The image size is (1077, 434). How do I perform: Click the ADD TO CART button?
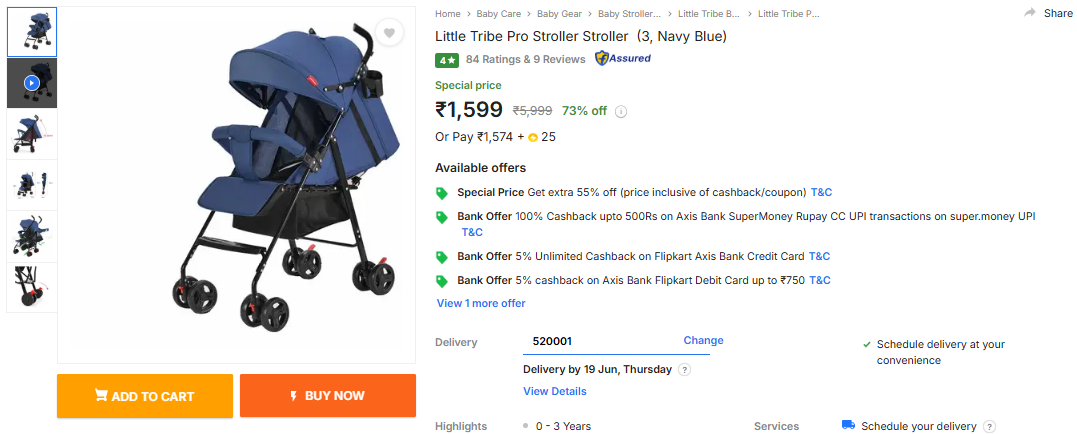coord(145,396)
